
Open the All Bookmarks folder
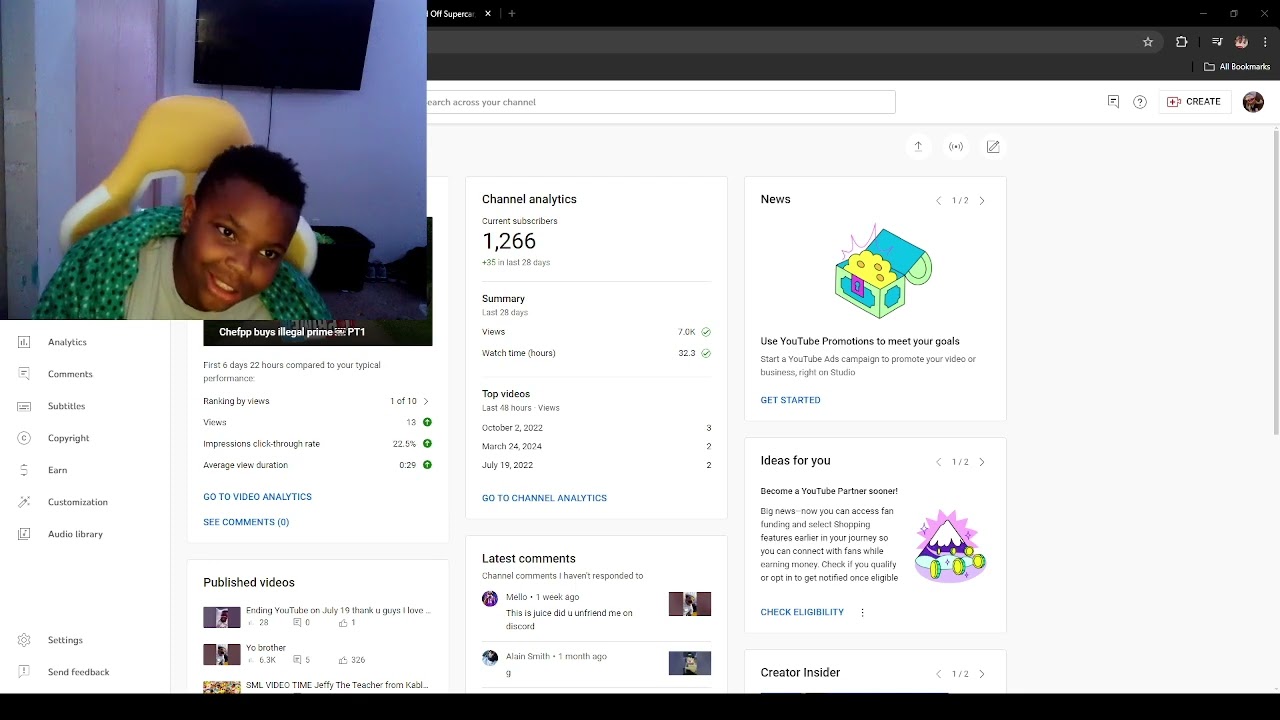pos(1237,67)
